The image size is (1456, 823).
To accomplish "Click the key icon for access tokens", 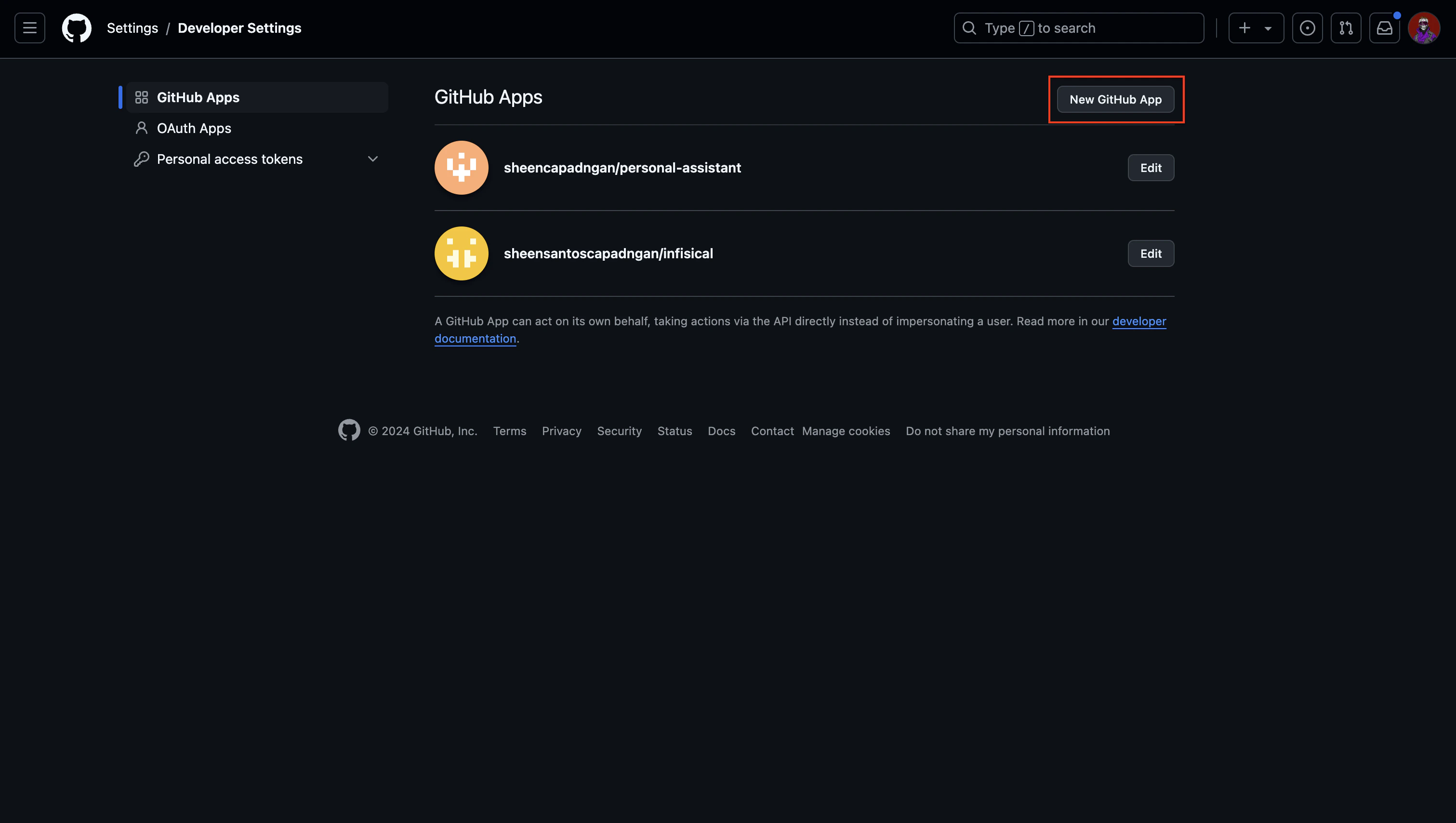I will [x=141, y=159].
